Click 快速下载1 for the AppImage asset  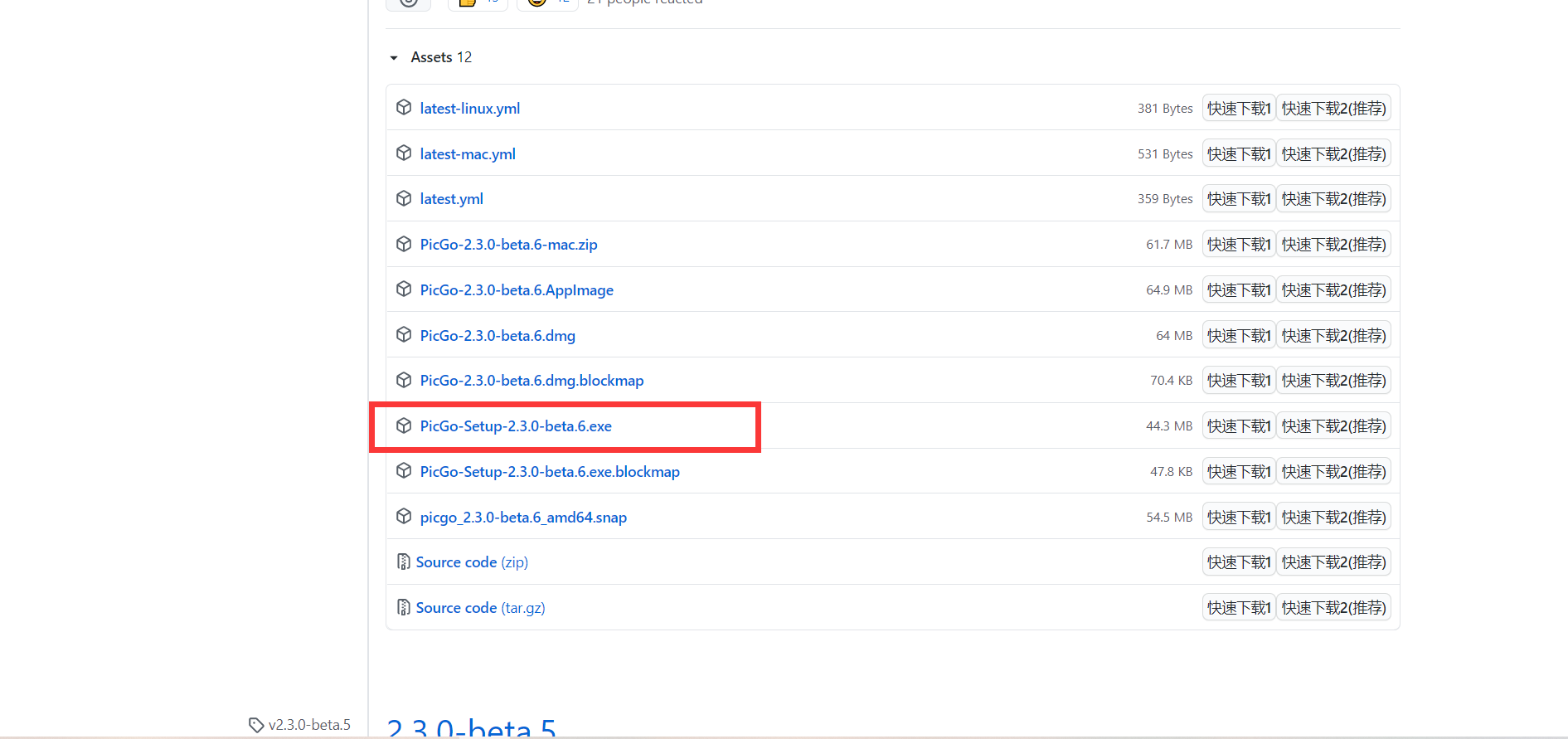coord(1239,290)
